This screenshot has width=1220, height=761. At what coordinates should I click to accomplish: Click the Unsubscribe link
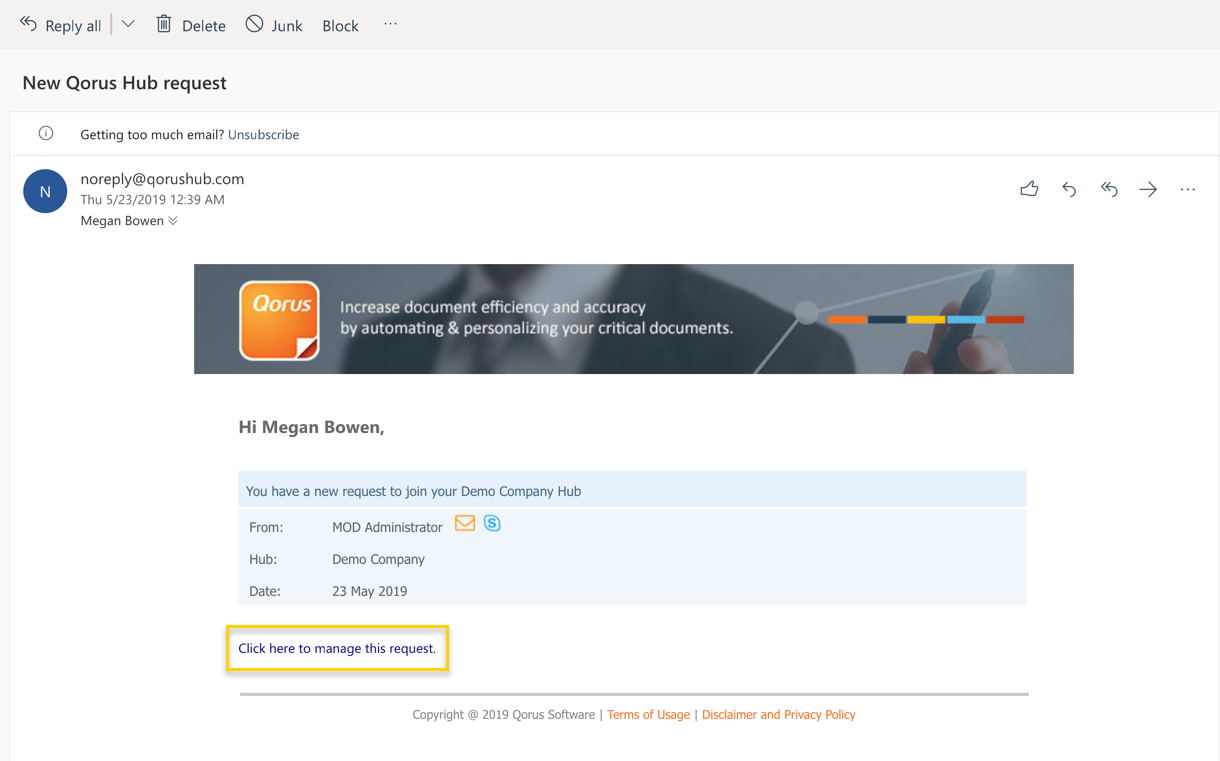(263, 134)
